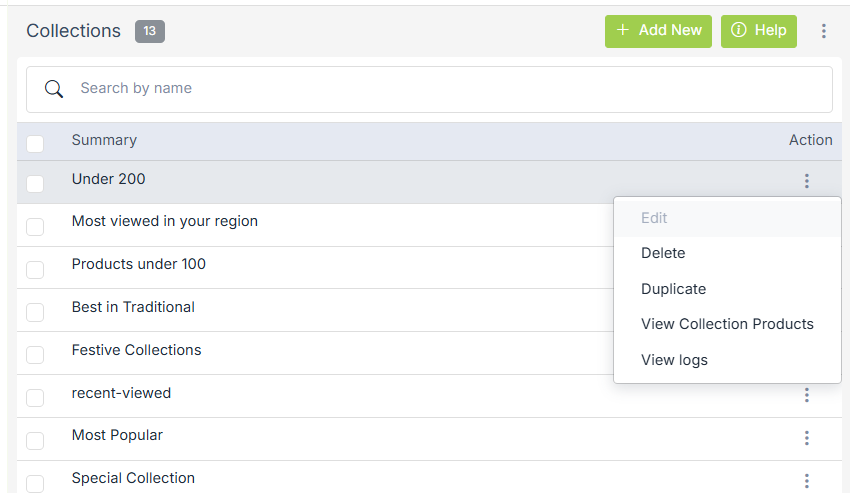Click the search magnifier icon

click(54, 89)
